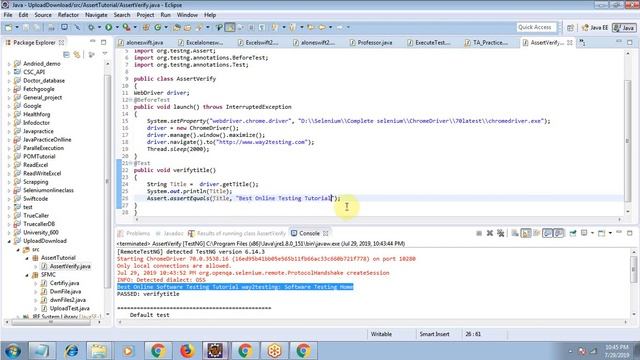Toggle Link with Editor in Package Explorer
This screenshot has width=640, height=360.
click(77, 54)
